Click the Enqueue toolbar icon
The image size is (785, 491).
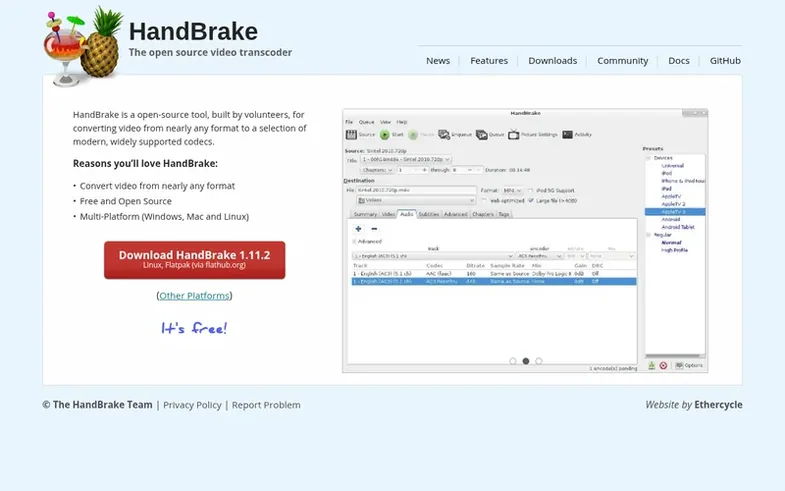click(444, 135)
